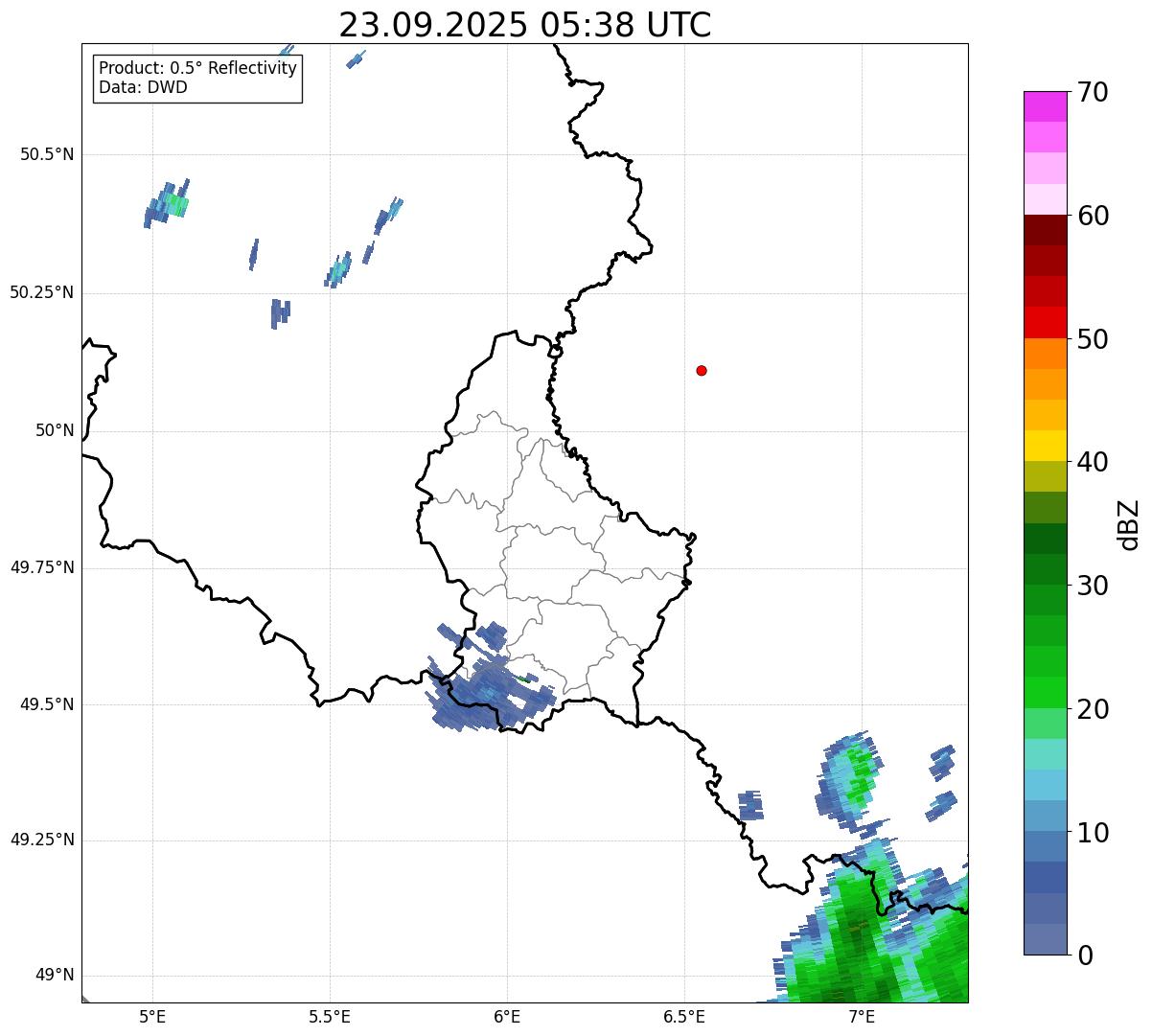Click the latitude label "49.5°N"
Image resolution: width=1152 pixels, height=1036 pixels.
pos(47,704)
